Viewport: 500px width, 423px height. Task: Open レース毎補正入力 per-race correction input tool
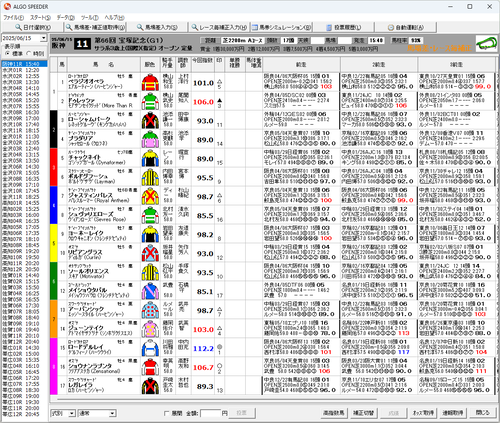click(x=219, y=27)
